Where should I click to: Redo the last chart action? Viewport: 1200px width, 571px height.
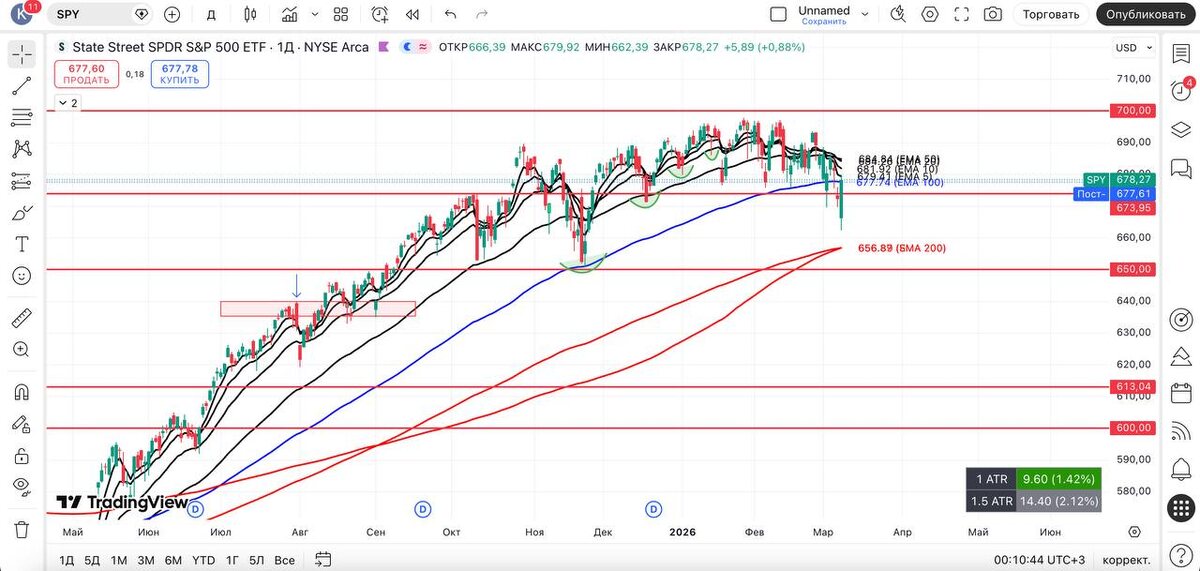coord(482,14)
